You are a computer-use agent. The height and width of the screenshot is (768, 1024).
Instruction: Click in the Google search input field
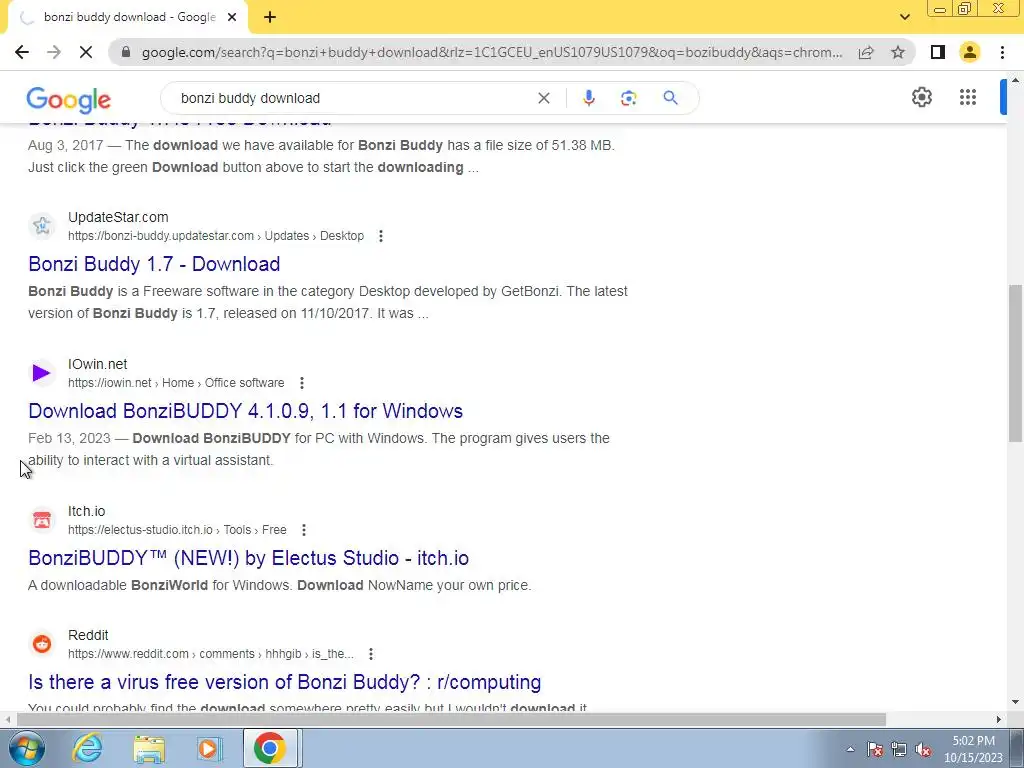353,98
